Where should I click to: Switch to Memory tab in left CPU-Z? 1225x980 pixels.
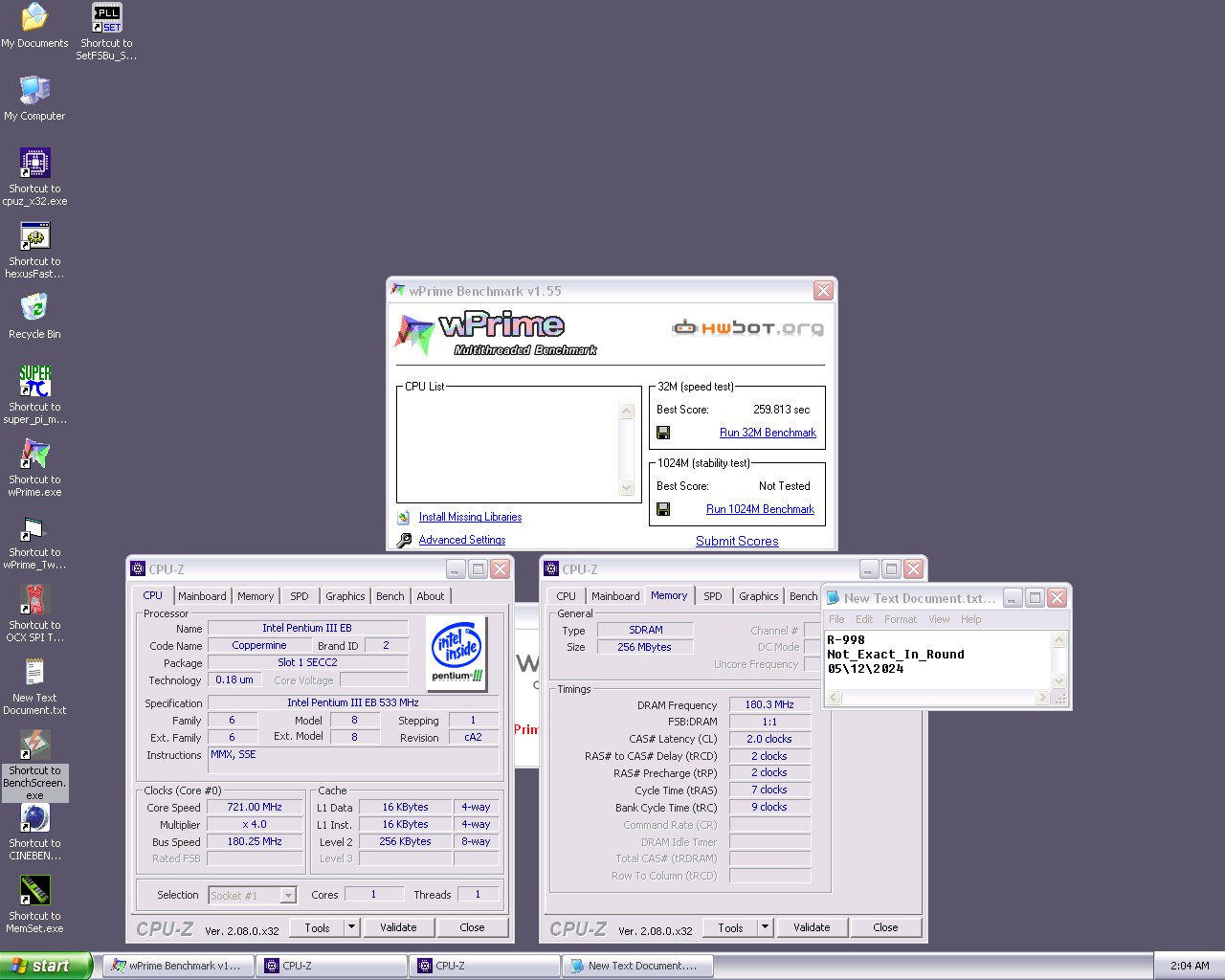coord(256,596)
